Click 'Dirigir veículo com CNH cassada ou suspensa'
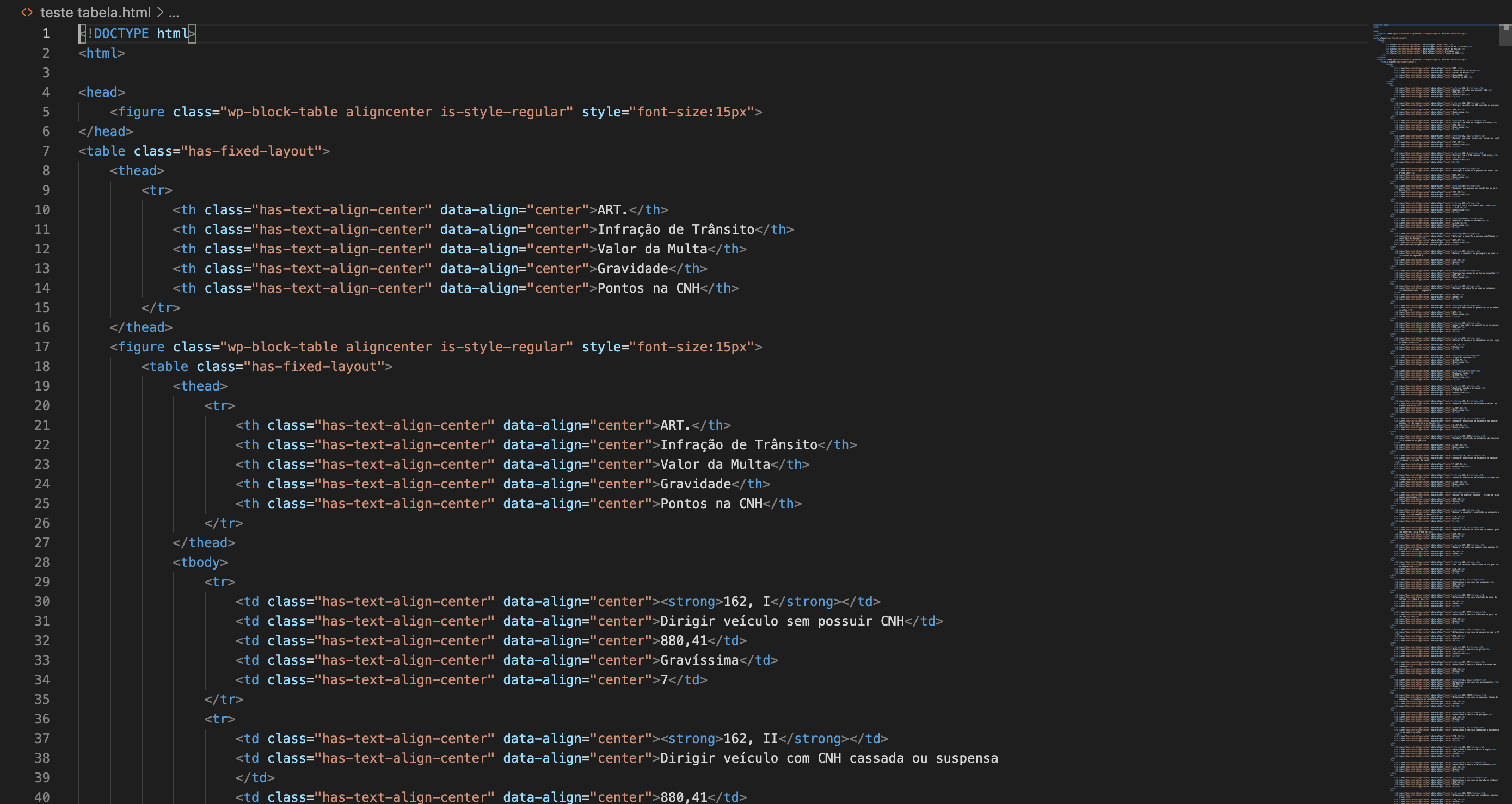 coord(829,758)
